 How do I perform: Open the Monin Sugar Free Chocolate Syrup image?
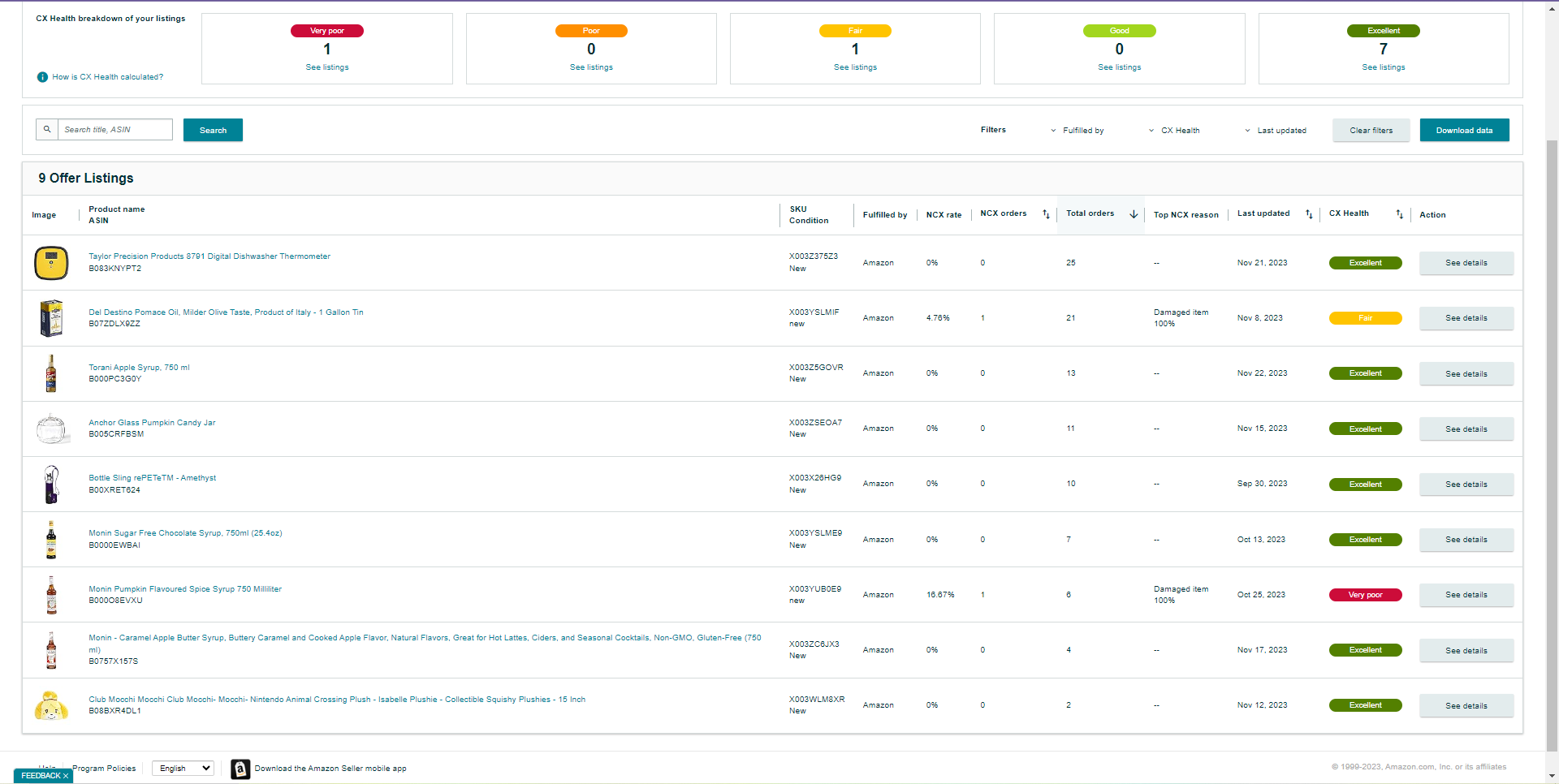[x=51, y=540]
